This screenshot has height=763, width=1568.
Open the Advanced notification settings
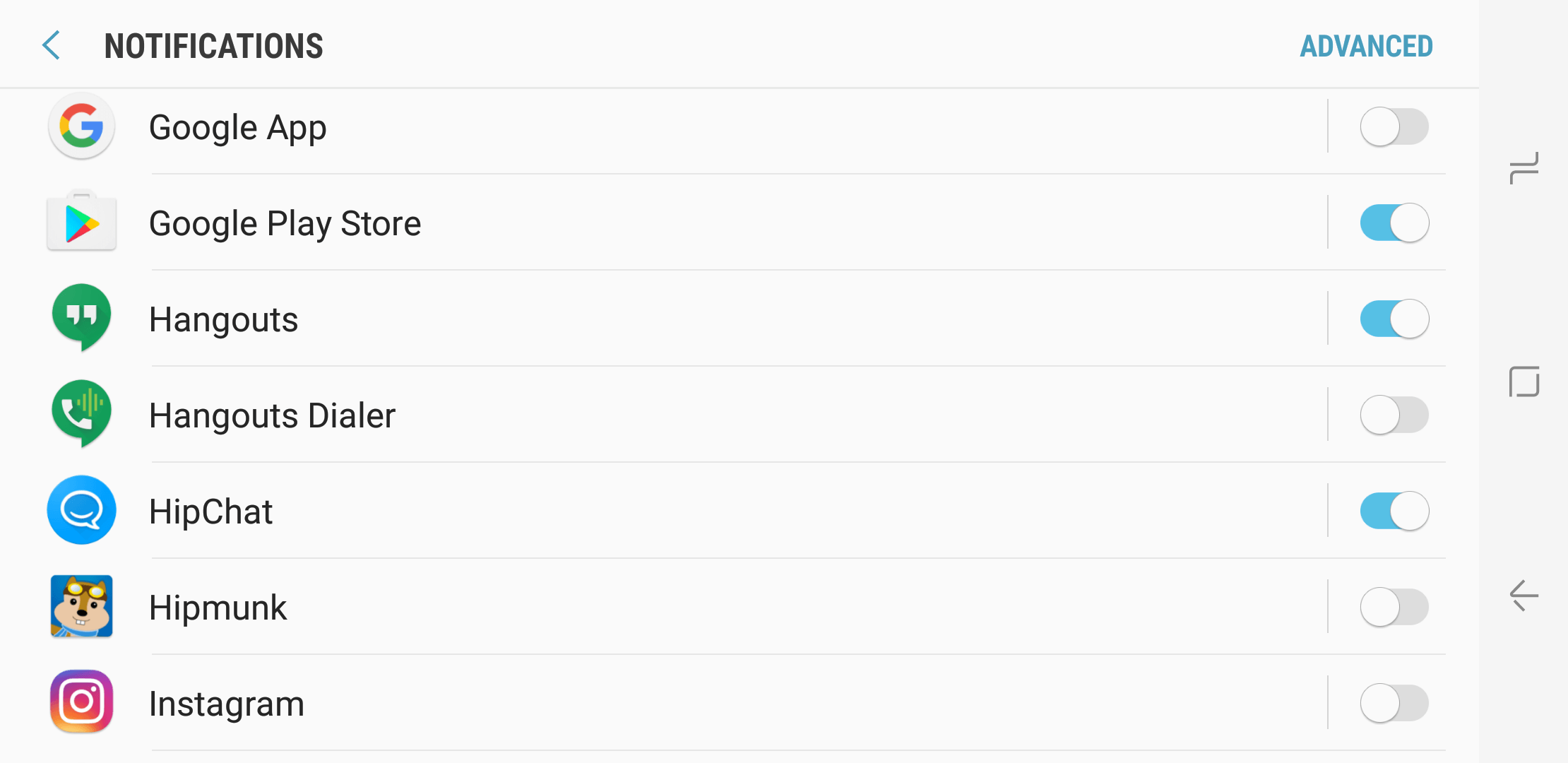tap(1366, 47)
